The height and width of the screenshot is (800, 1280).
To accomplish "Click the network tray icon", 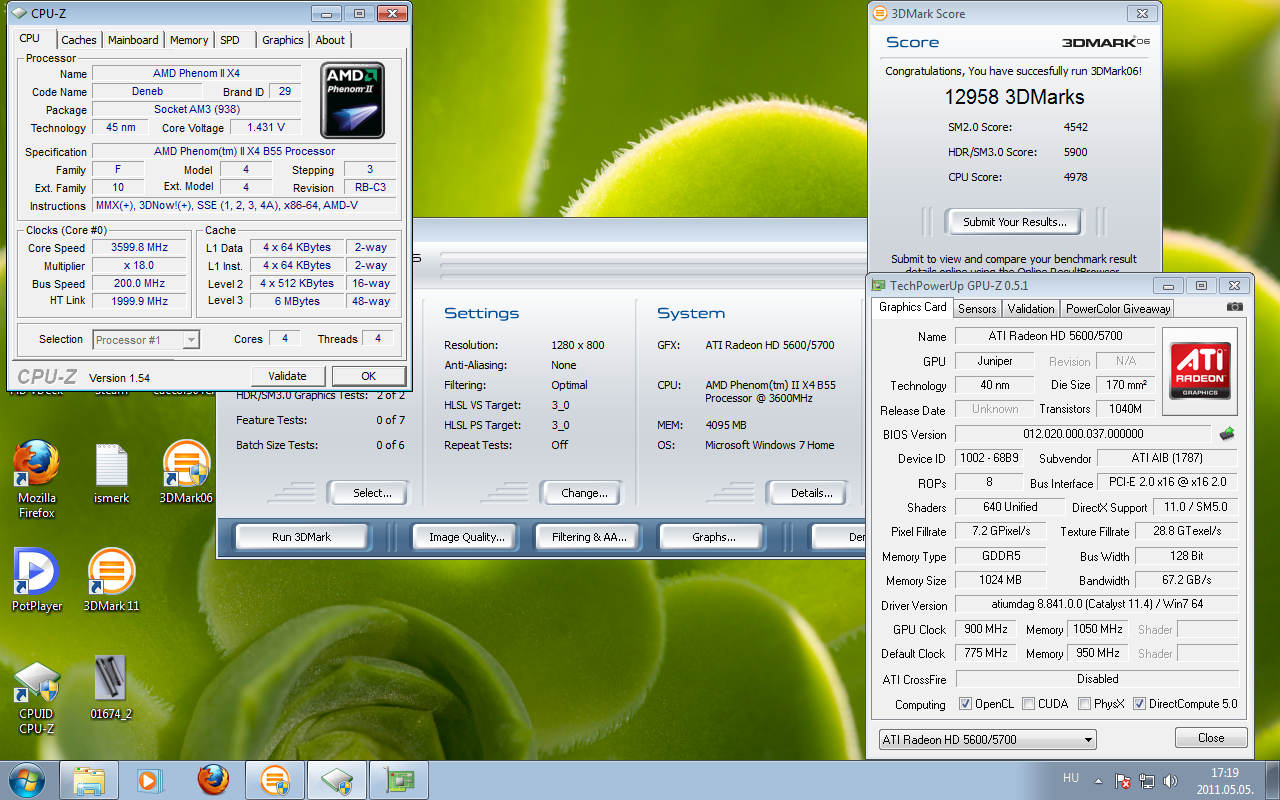I will [1147, 780].
